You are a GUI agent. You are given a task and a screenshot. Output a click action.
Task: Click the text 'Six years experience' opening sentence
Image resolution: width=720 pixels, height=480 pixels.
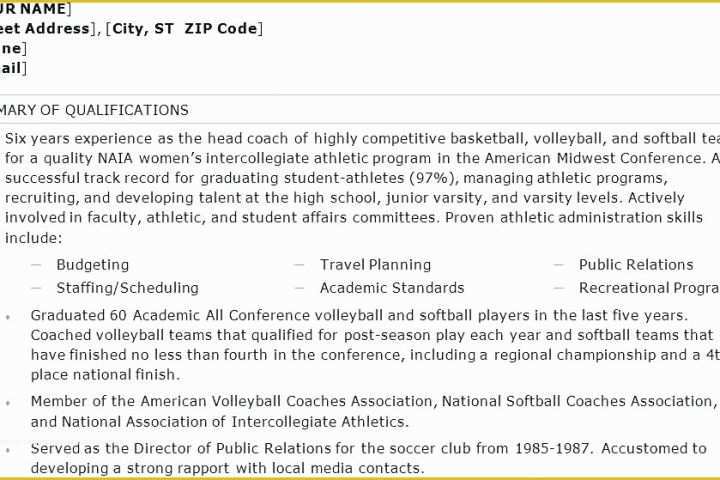pos(79,139)
